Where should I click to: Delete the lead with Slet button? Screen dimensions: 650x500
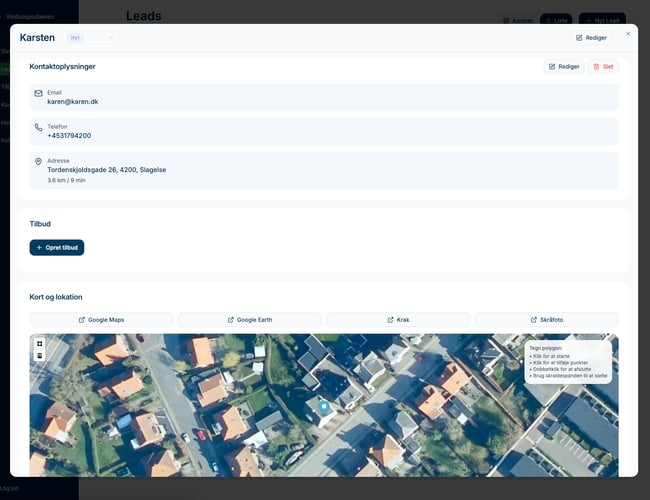pyautogui.click(x=603, y=67)
